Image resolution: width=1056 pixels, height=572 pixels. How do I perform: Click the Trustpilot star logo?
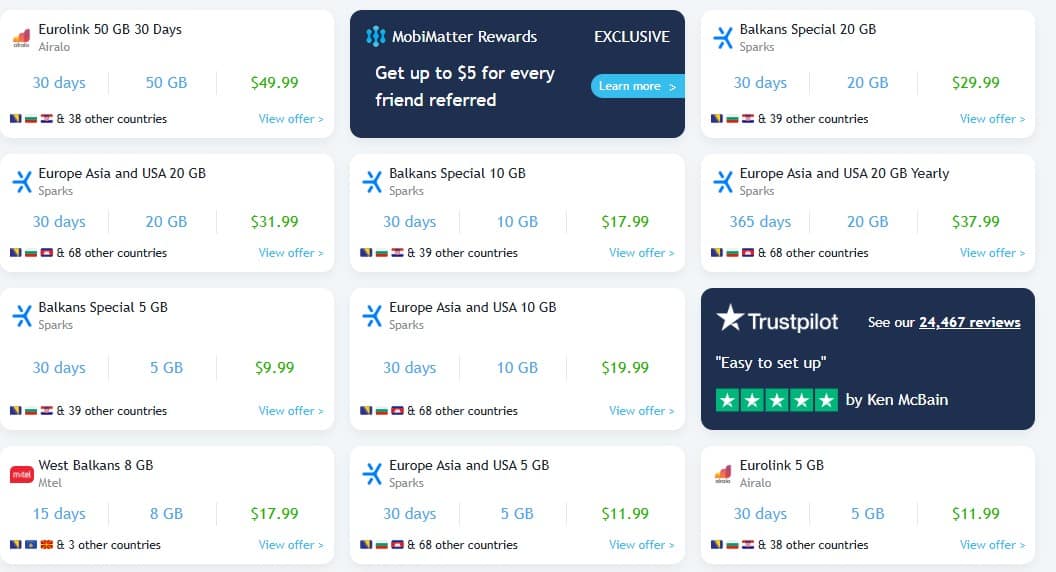pos(730,317)
